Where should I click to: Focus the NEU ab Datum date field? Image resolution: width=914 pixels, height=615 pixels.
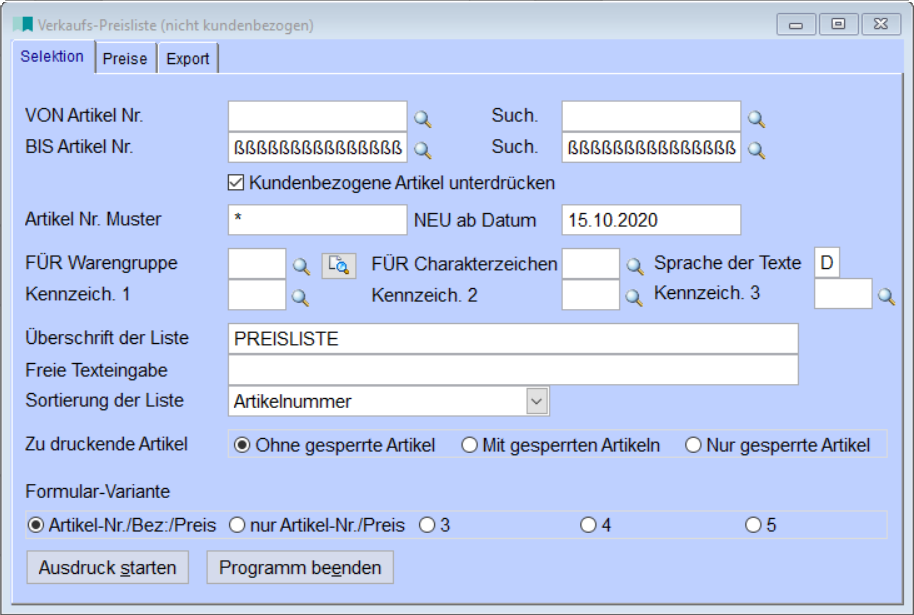coord(650,220)
